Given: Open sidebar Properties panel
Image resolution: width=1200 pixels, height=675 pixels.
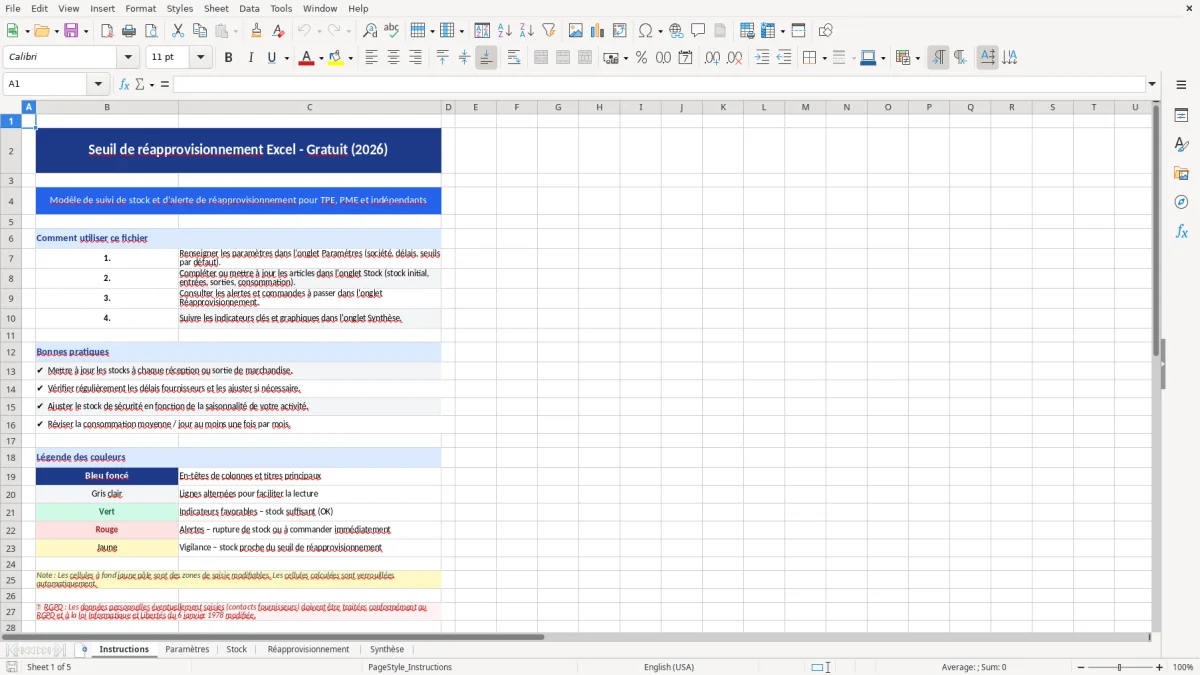Looking at the screenshot, I should 1181,116.
